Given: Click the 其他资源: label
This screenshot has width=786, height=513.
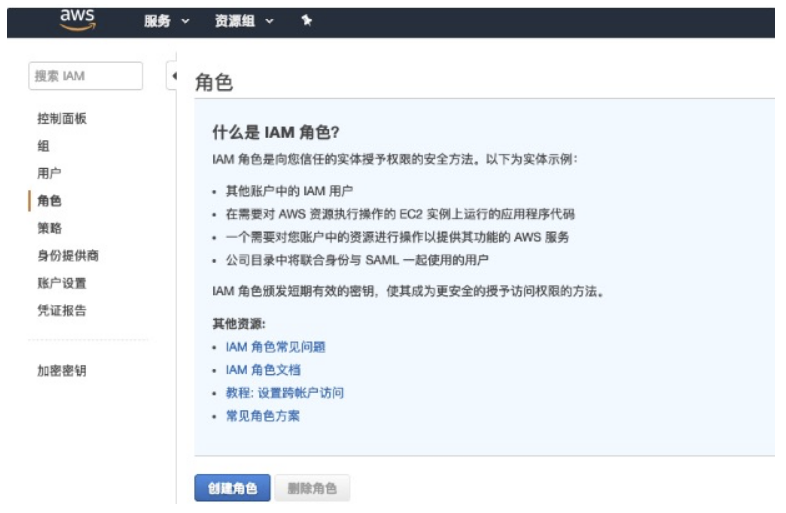Looking at the screenshot, I should [x=239, y=324].
